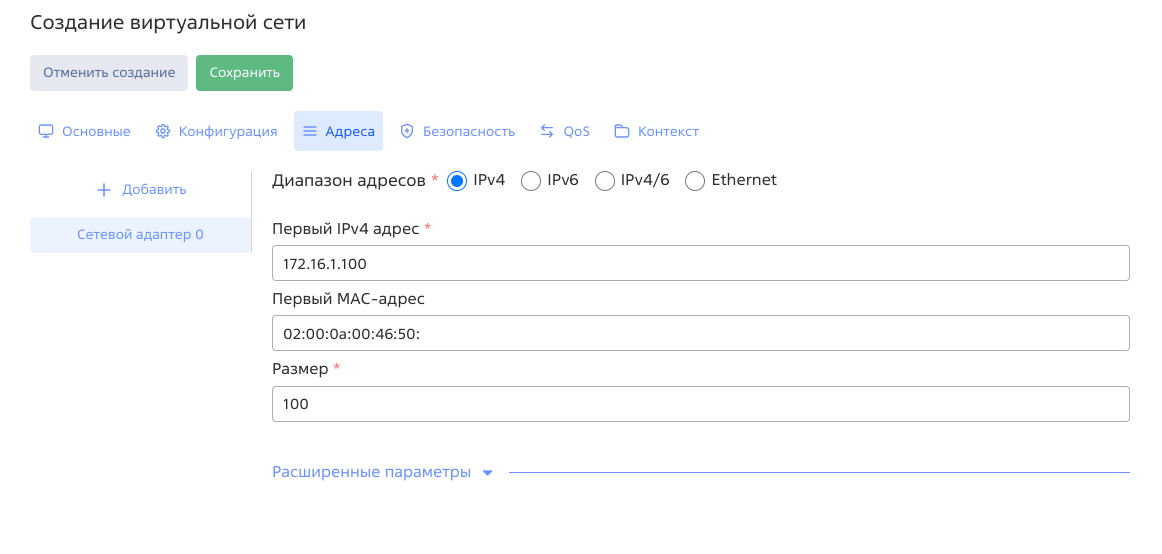Open the Основные tab label
Image resolution: width=1162 pixels, height=554 pixels.
pos(96,131)
